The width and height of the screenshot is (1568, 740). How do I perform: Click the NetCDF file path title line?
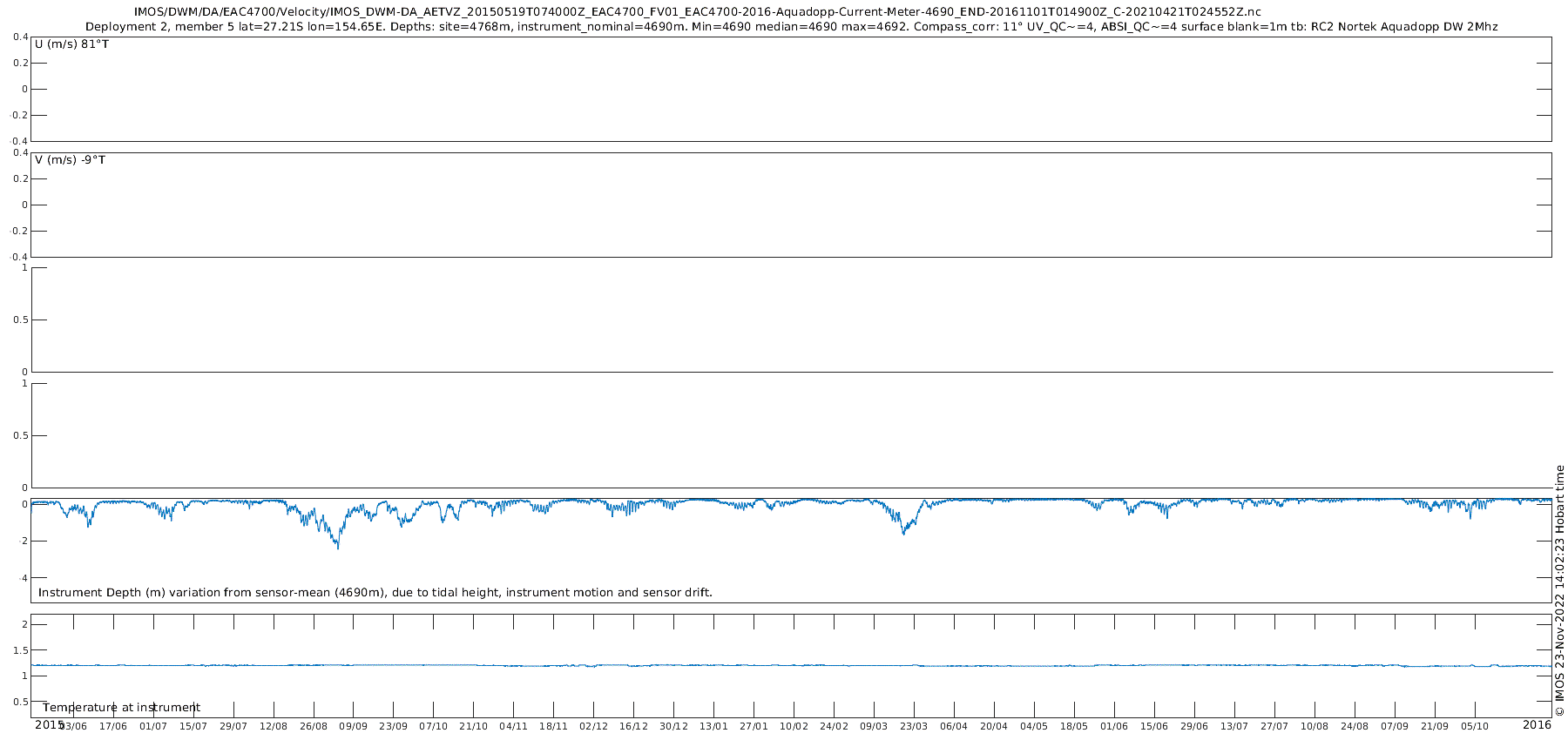click(697, 12)
